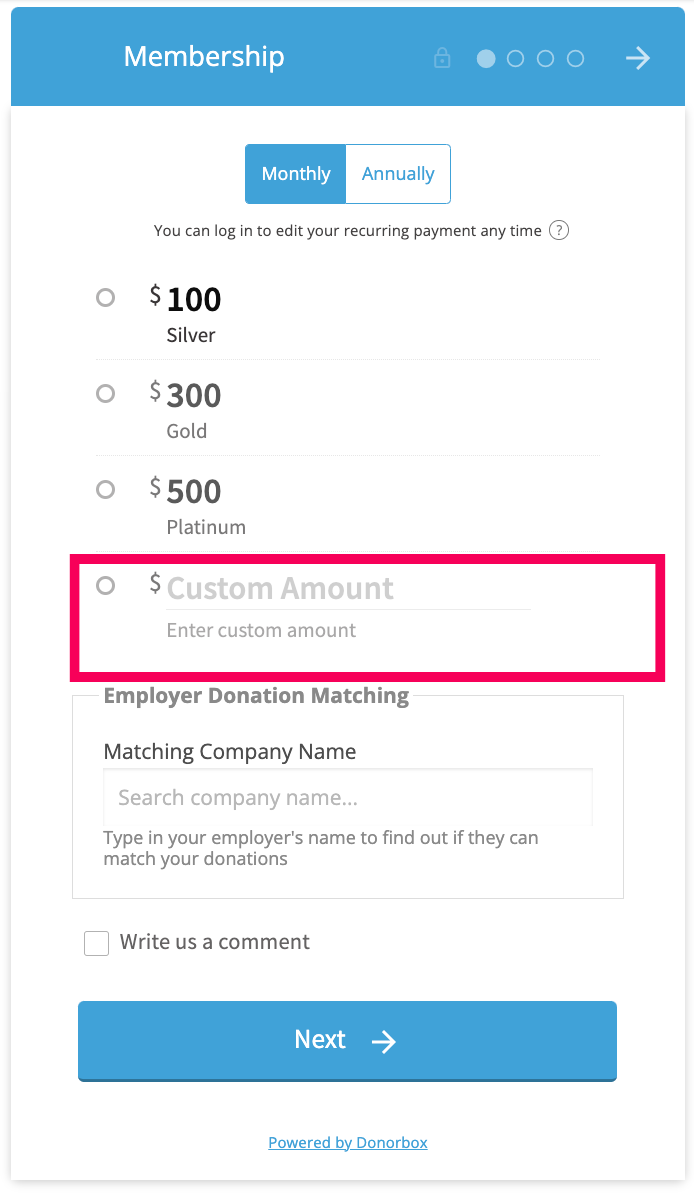Select the $100 Silver radio option
The height and width of the screenshot is (1194, 694).
106,297
